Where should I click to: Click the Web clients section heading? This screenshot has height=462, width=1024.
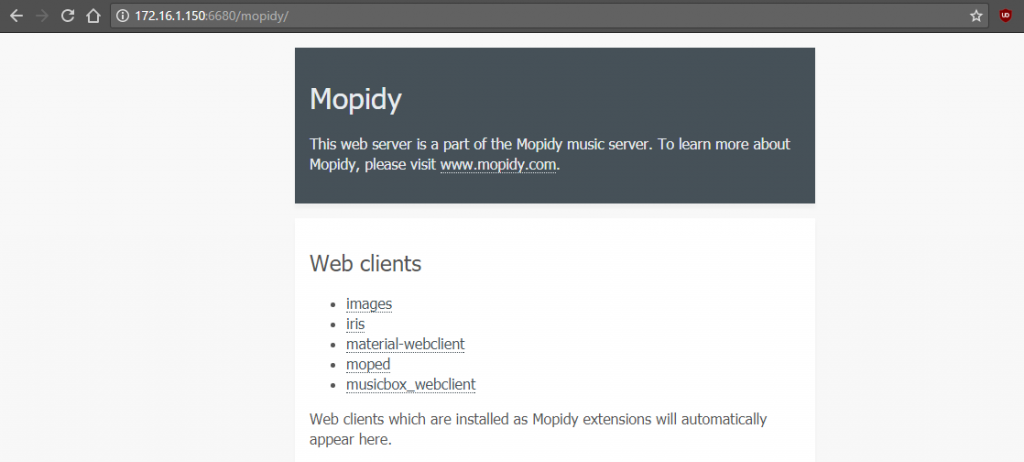click(365, 263)
